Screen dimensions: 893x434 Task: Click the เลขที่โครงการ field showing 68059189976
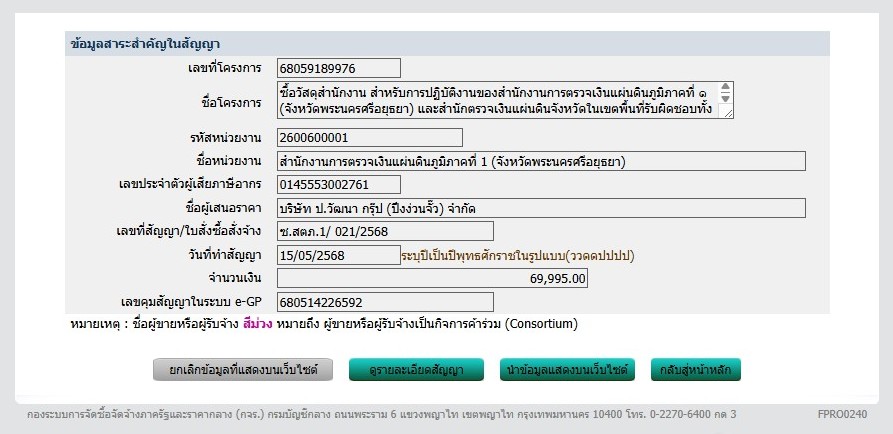click(x=338, y=68)
